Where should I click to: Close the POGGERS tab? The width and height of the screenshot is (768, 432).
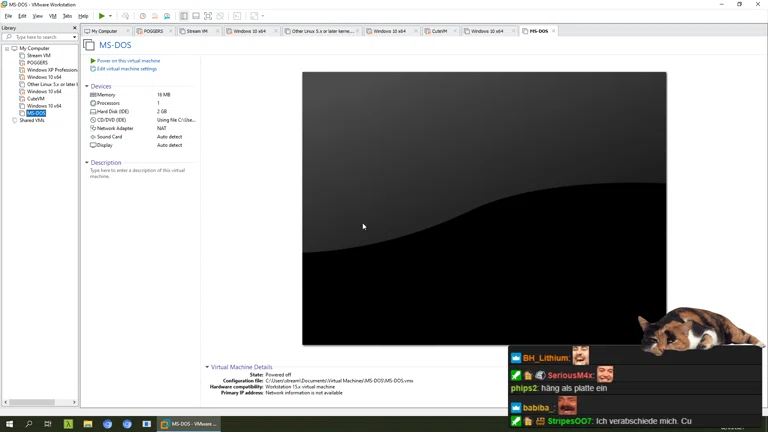pos(170,31)
